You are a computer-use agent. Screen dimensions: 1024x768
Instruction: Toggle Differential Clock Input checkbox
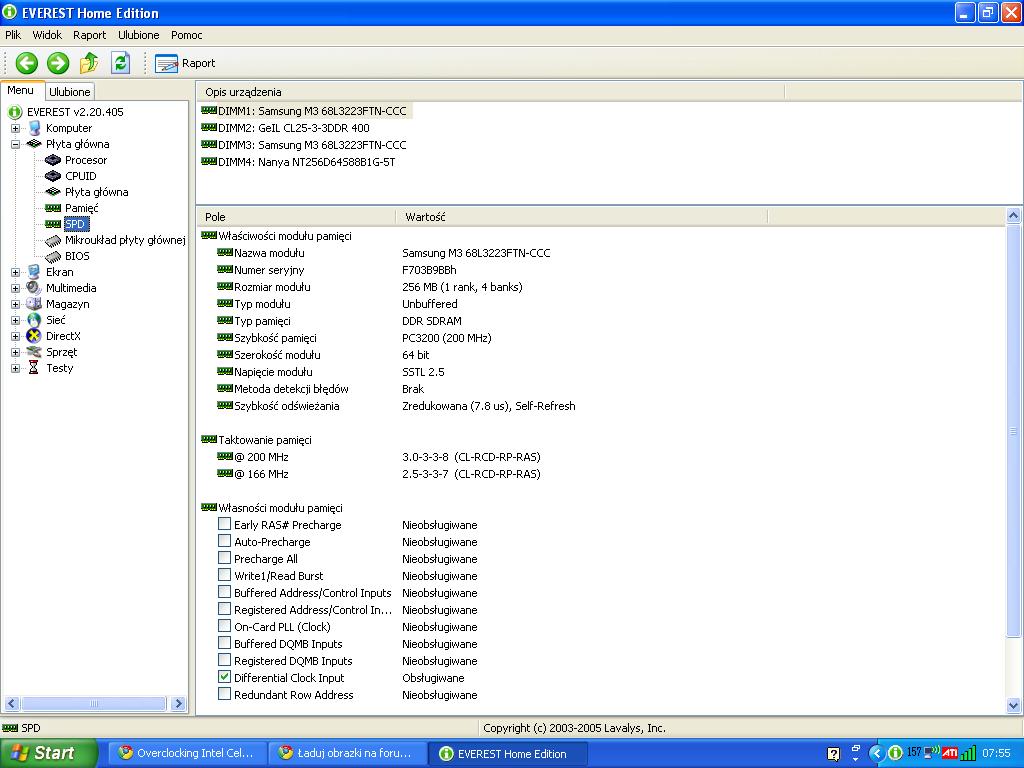click(224, 677)
